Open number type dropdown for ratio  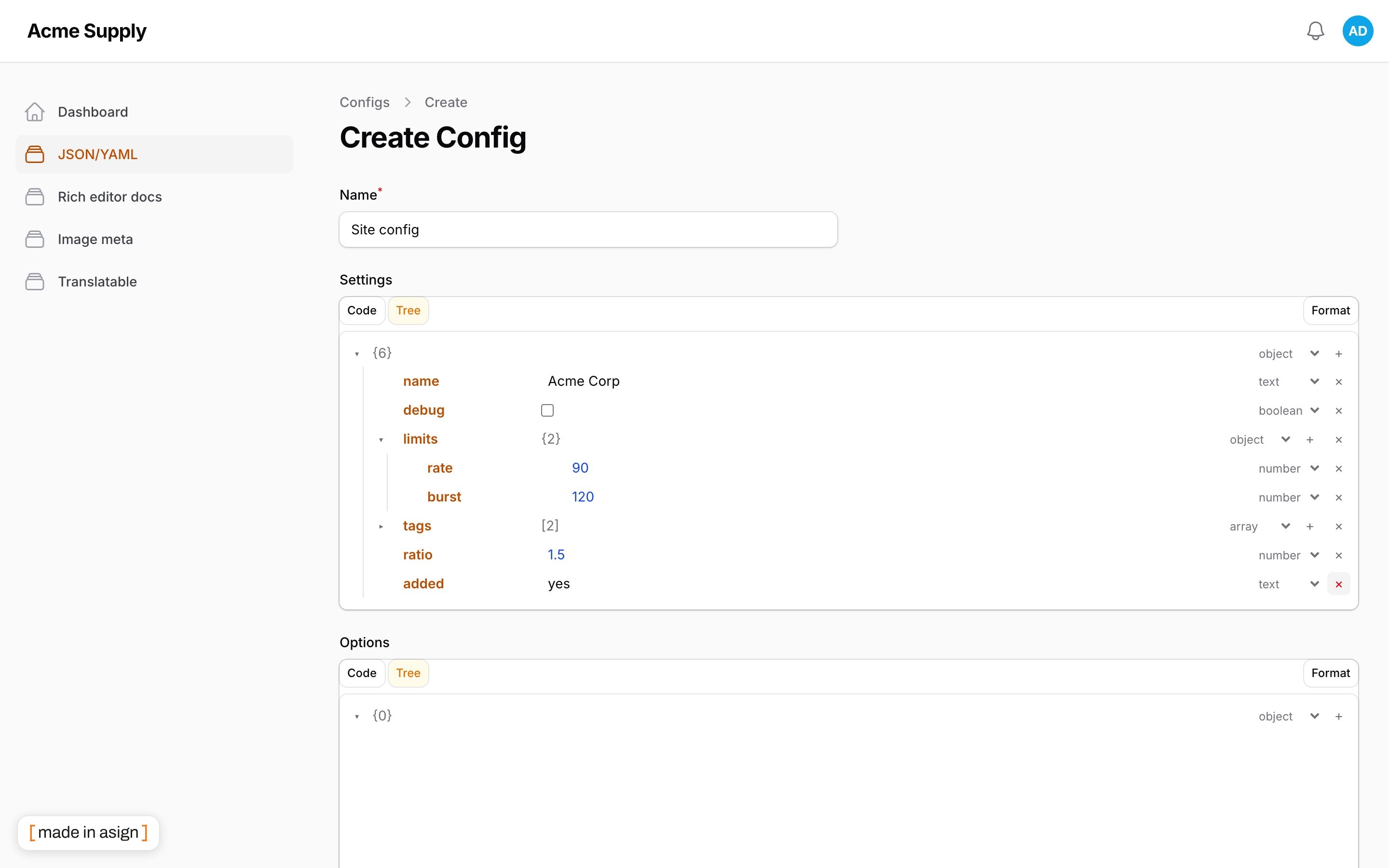coord(1289,555)
